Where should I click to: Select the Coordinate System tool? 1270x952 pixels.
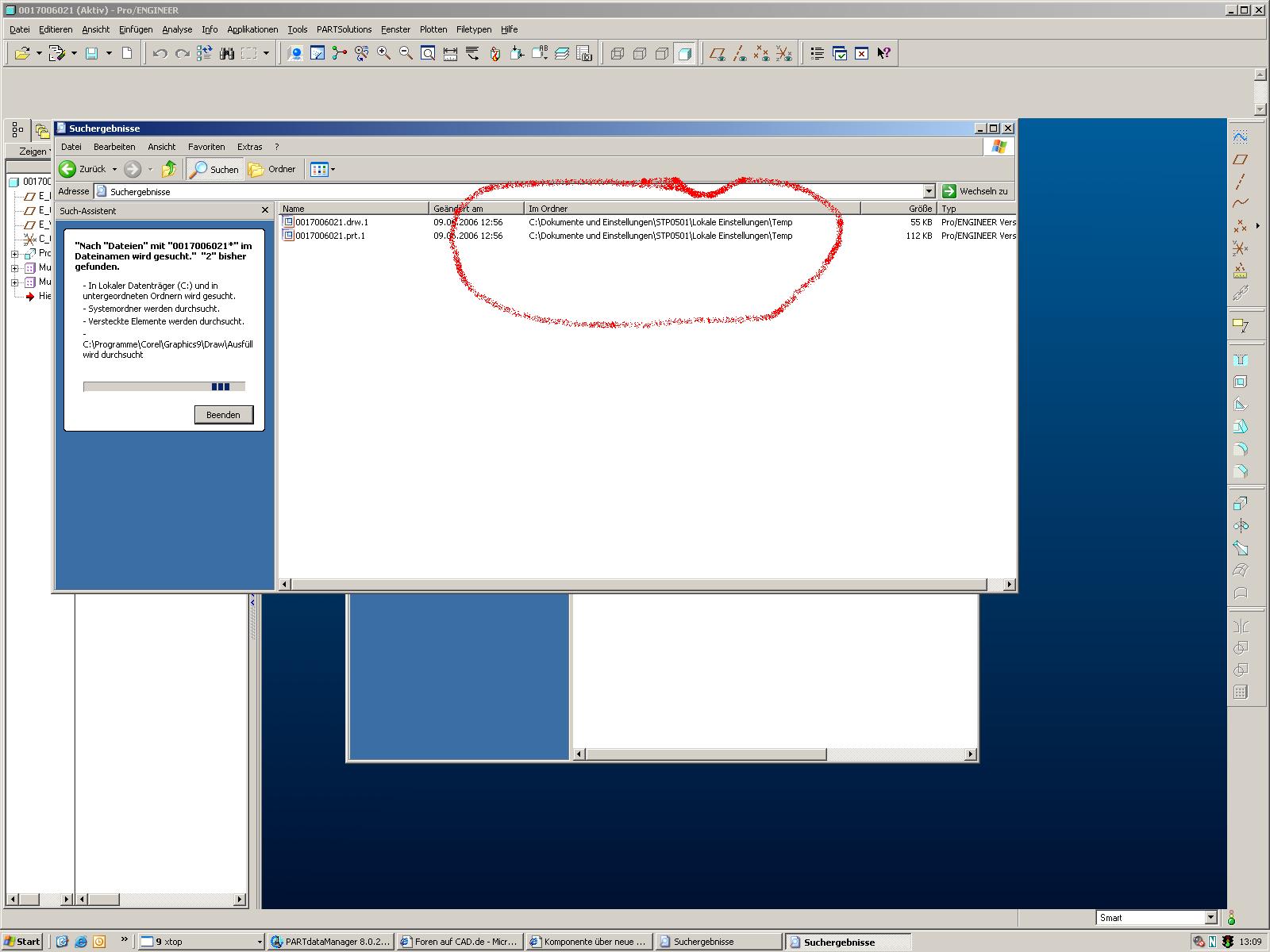[x=1241, y=248]
